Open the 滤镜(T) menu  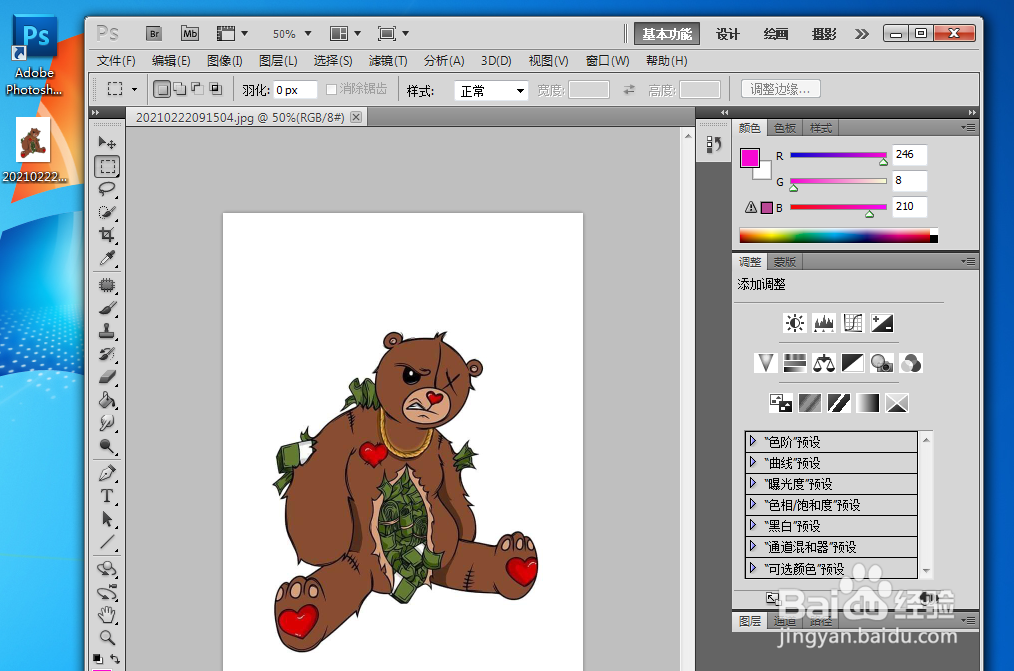pyautogui.click(x=388, y=61)
